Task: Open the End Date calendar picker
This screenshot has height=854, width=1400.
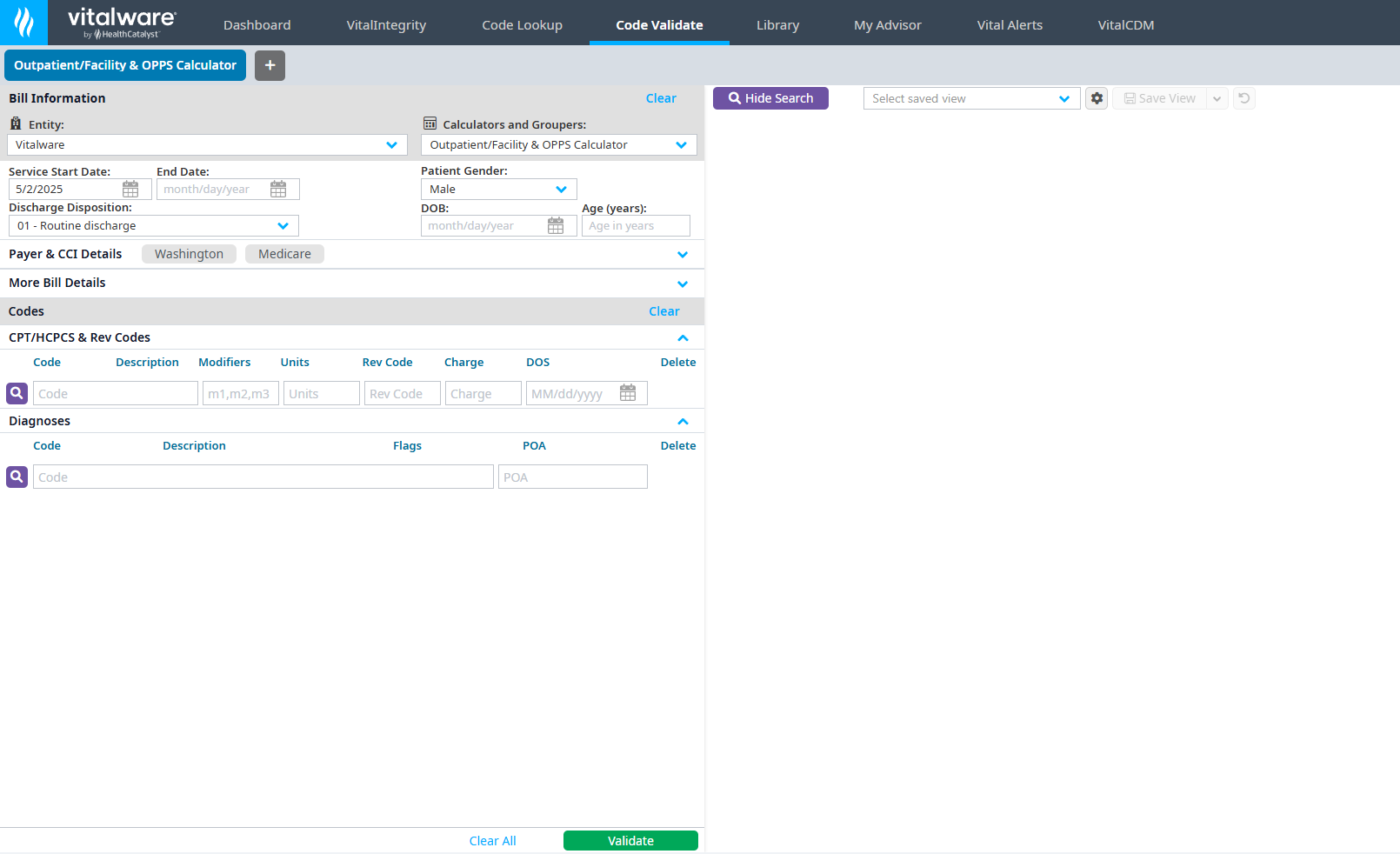Action: pos(278,190)
